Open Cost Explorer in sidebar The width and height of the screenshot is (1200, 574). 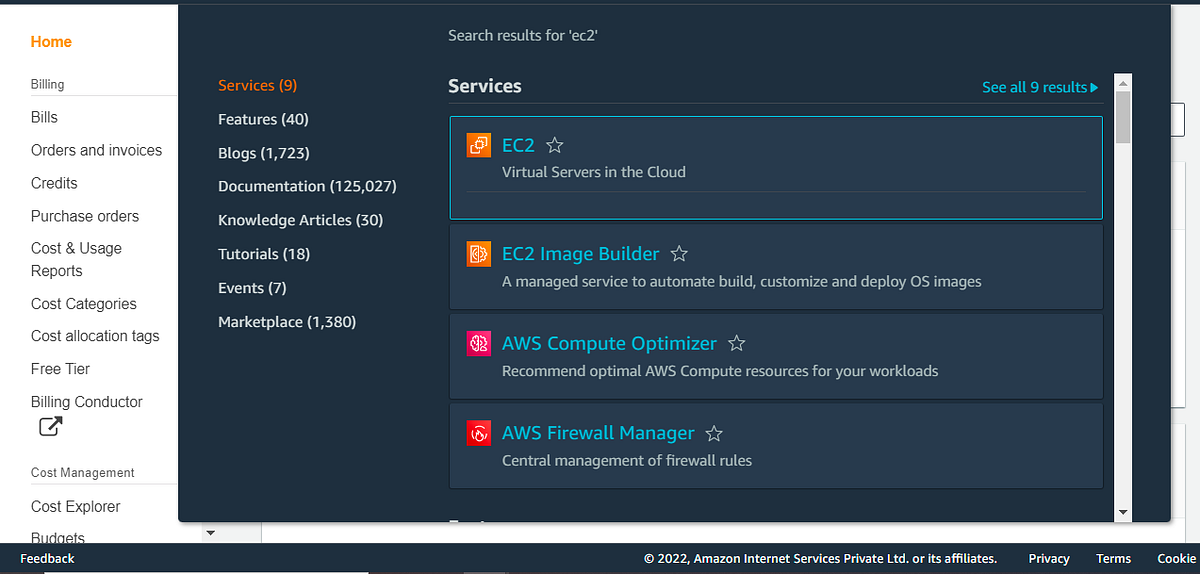click(75, 506)
